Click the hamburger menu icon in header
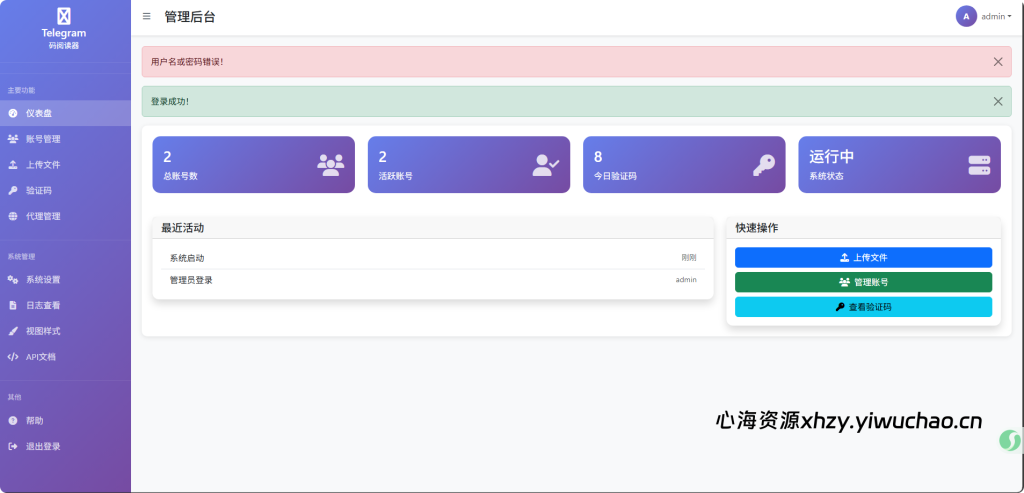 pos(147,16)
